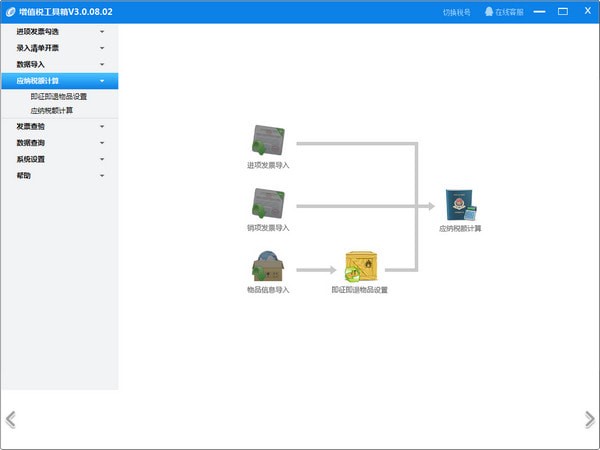Collapse the highlighted 应纳税额计算 section
Image resolution: width=600 pixels, height=450 pixels.
coord(102,81)
